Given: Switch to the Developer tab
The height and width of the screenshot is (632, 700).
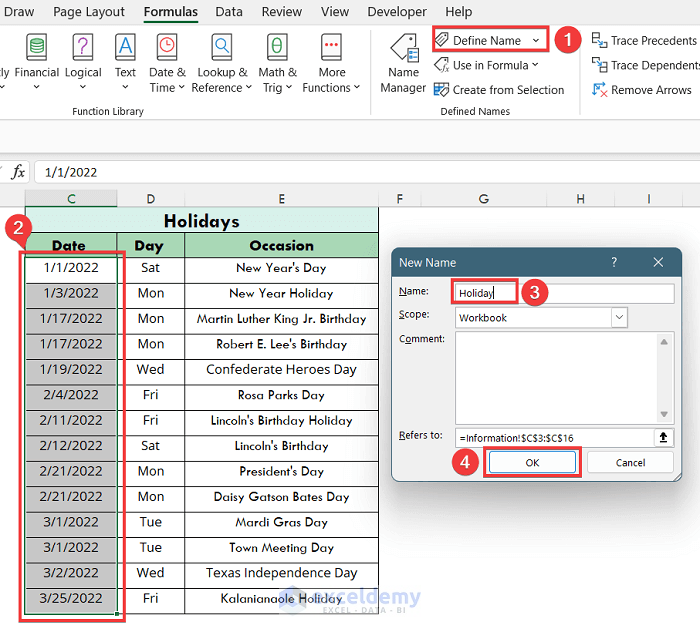Looking at the screenshot, I should coord(397,12).
